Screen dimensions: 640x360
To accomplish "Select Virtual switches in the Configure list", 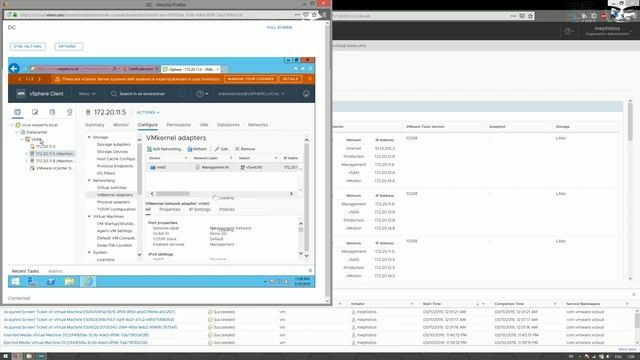I will point(111,187).
